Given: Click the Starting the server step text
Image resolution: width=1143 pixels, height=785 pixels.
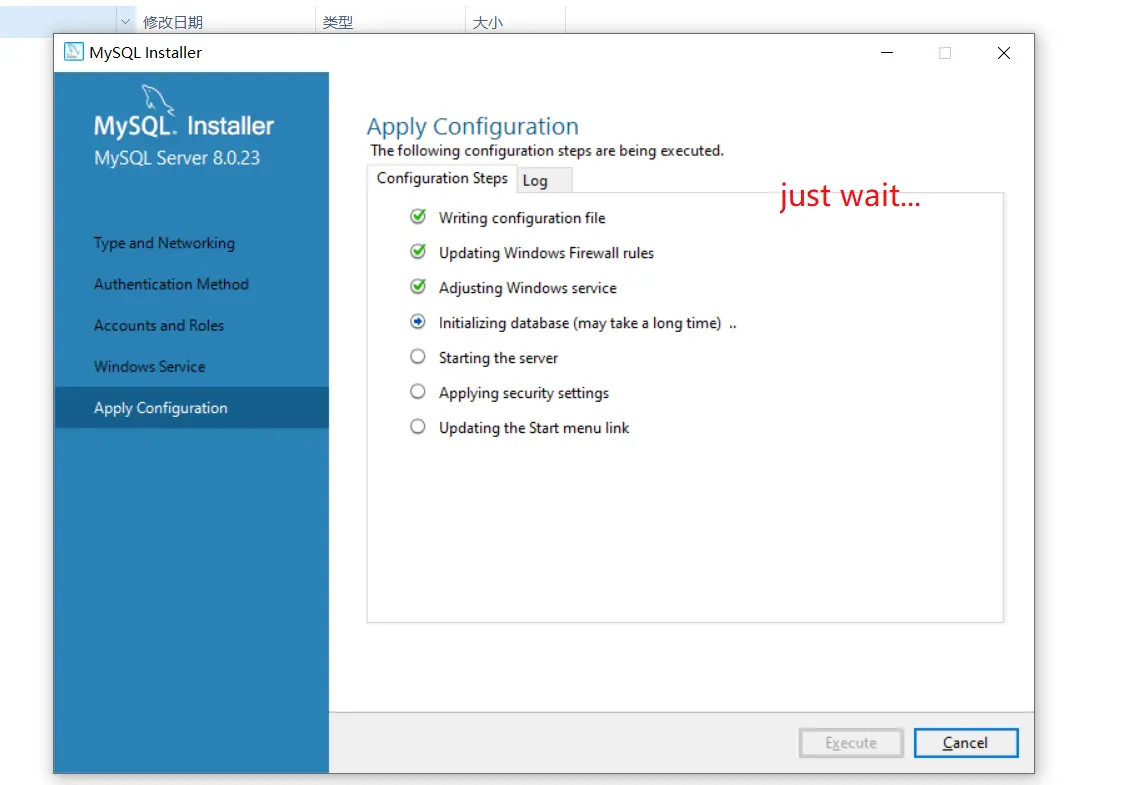Looking at the screenshot, I should coord(498,358).
